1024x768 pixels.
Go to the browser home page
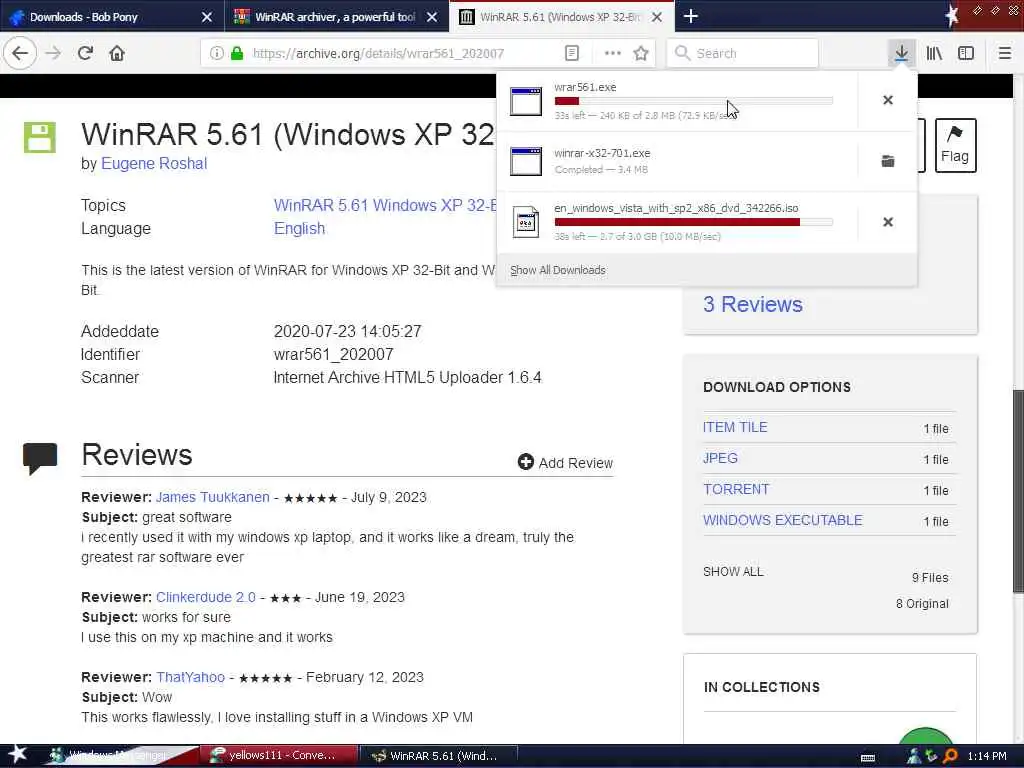coord(117,53)
